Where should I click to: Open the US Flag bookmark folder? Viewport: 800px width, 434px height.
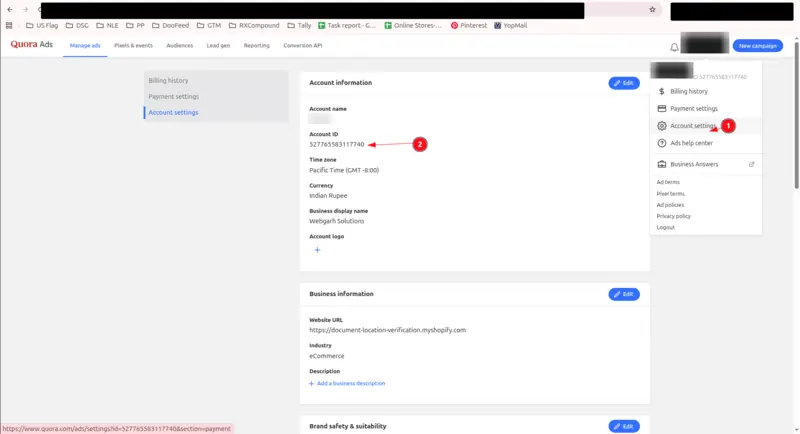click(x=42, y=25)
